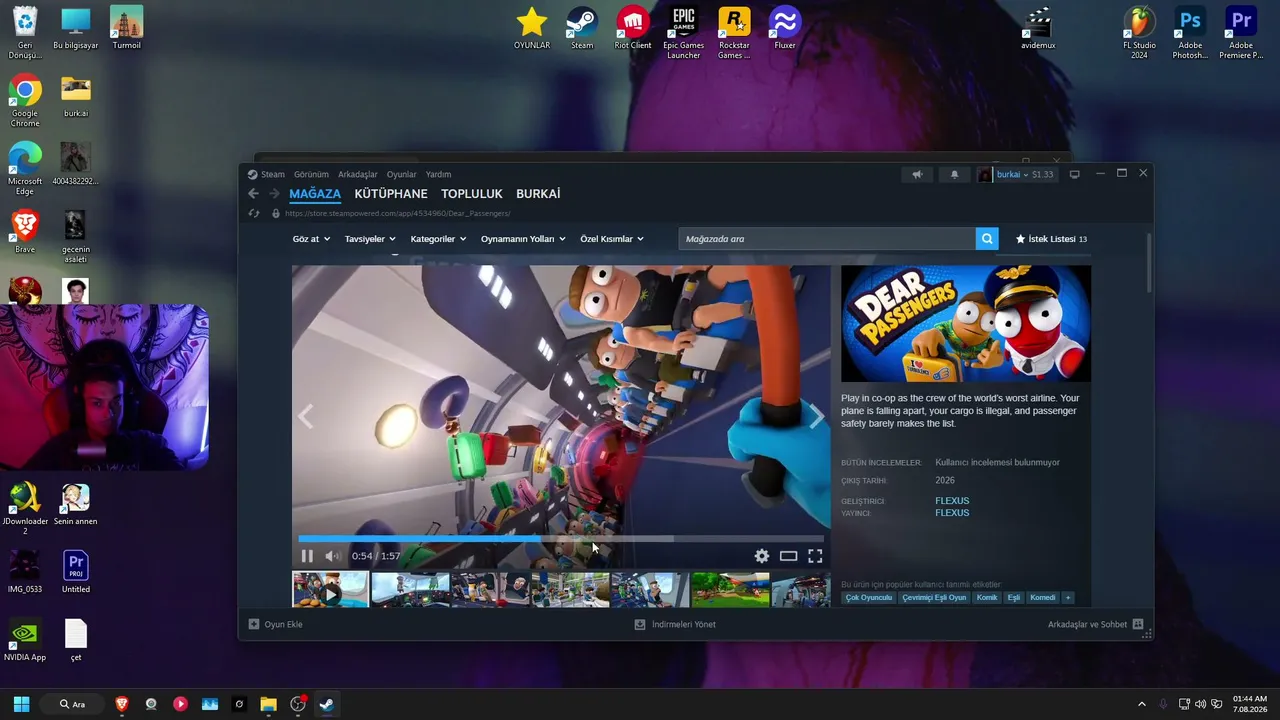Pause the Dear Passengers trailer video
This screenshot has height=720, width=1280.
pos(307,556)
